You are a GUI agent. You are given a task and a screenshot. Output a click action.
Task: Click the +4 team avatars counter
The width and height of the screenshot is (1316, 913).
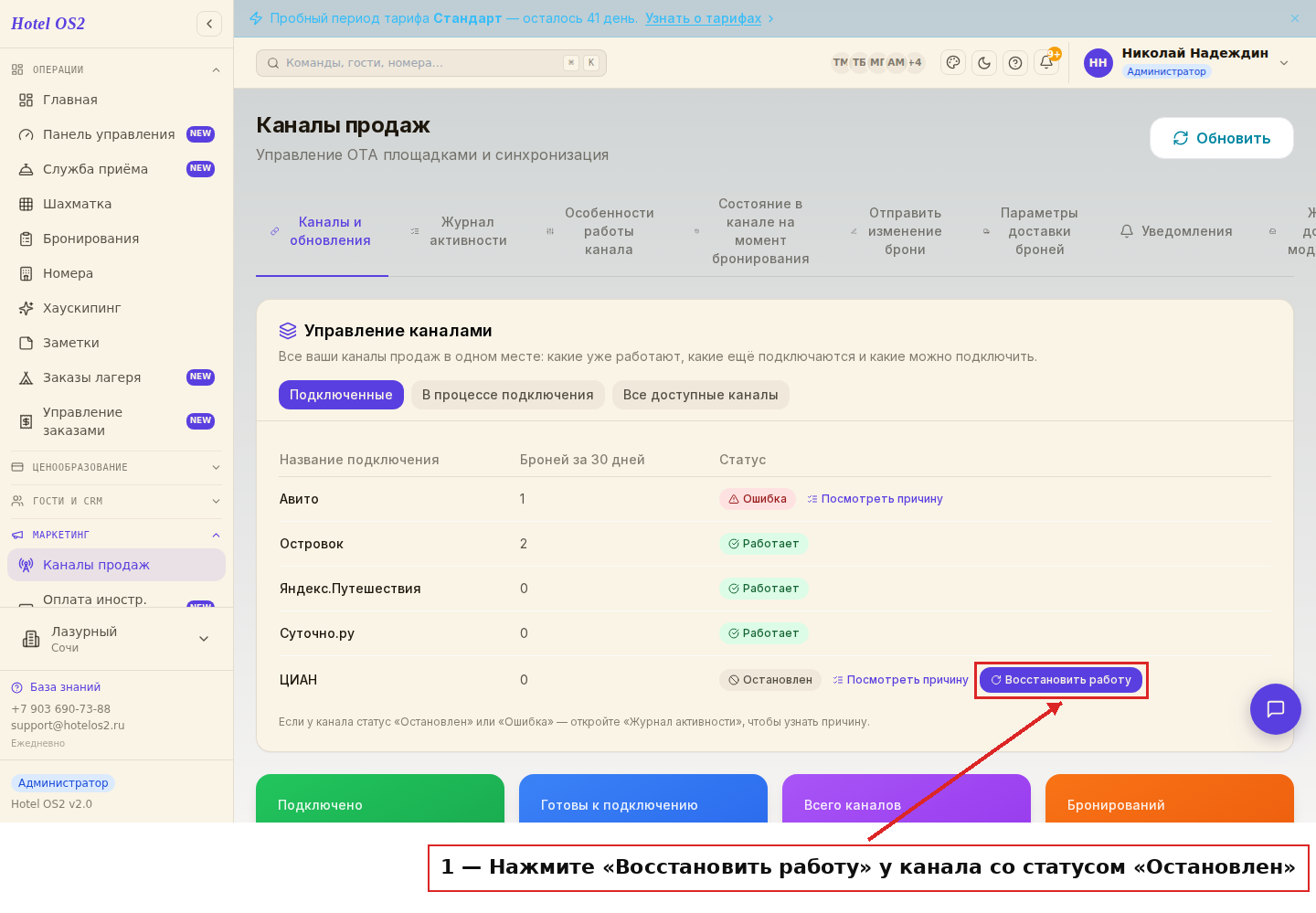915,63
